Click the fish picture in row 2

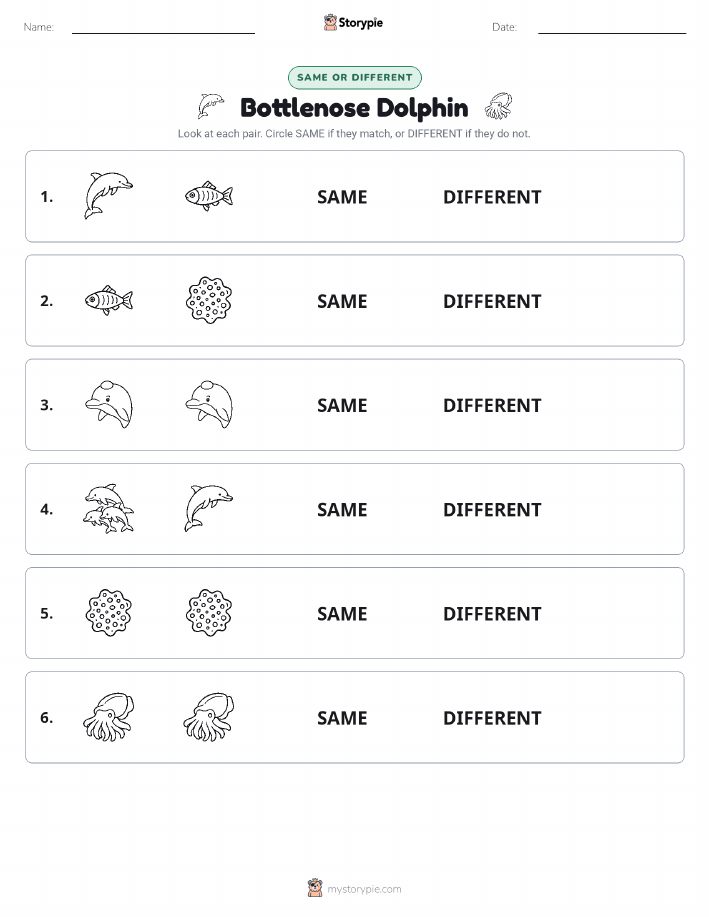point(109,301)
